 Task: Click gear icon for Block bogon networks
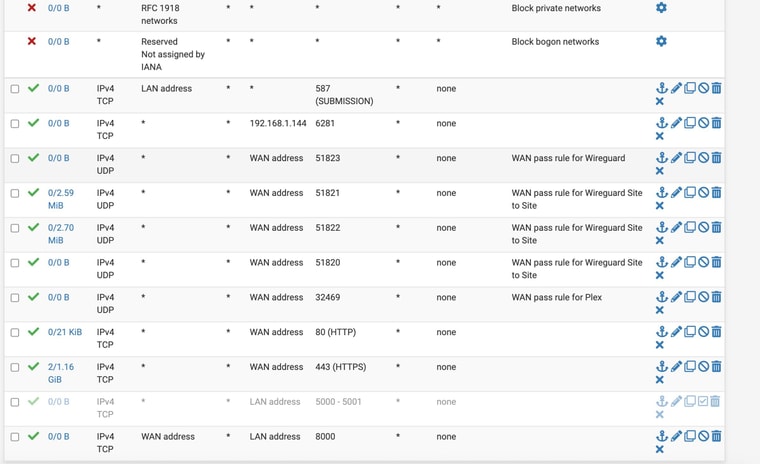click(x=661, y=41)
